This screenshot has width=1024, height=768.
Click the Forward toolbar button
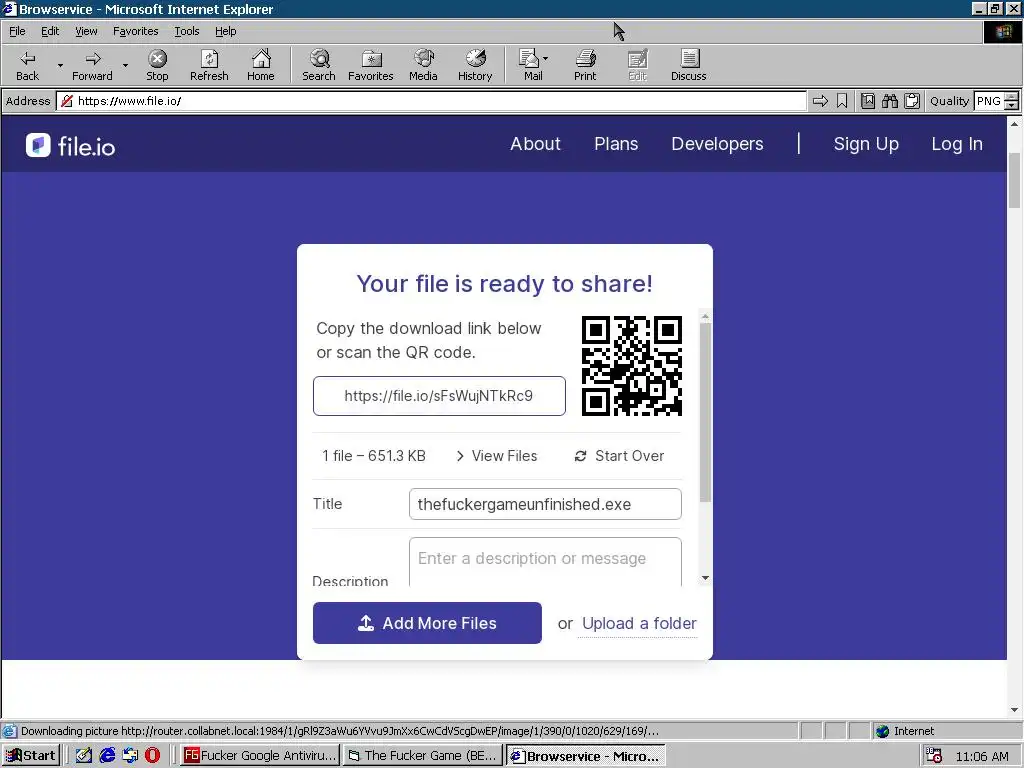(92, 65)
